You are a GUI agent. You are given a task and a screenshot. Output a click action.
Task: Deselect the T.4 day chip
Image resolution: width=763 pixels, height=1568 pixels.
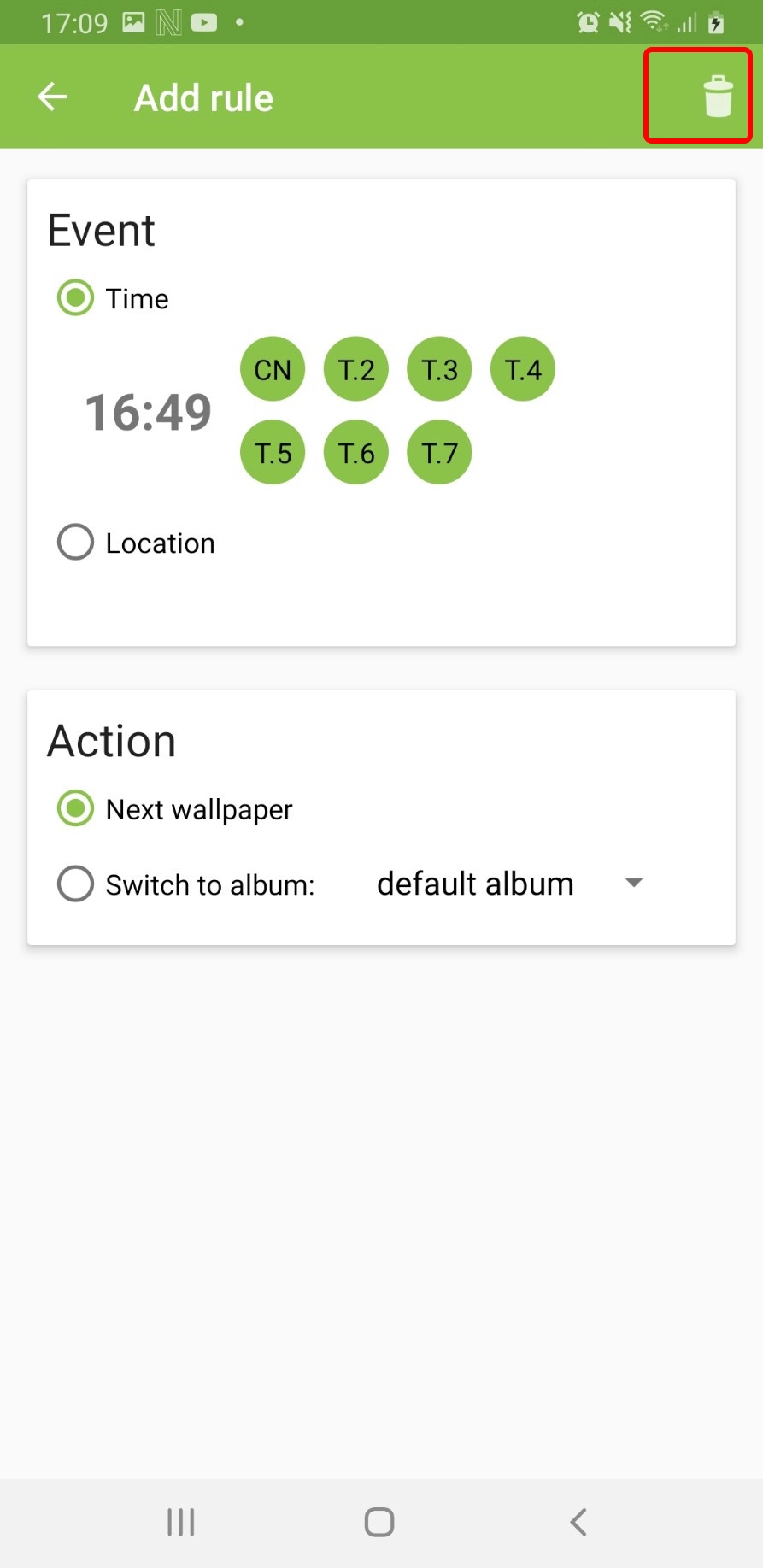(523, 370)
